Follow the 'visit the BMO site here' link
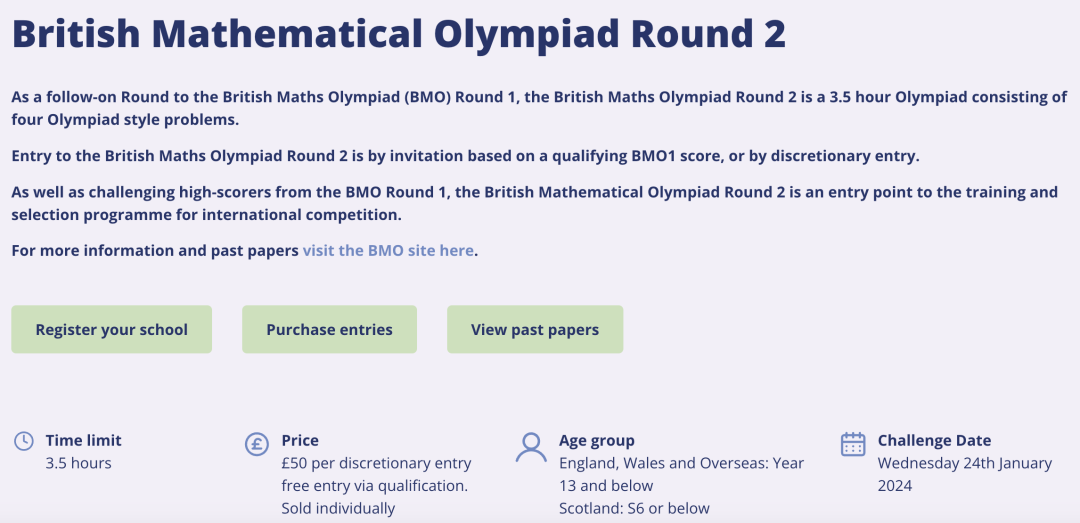This screenshot has height=523, width=1080. coord(388,250)
